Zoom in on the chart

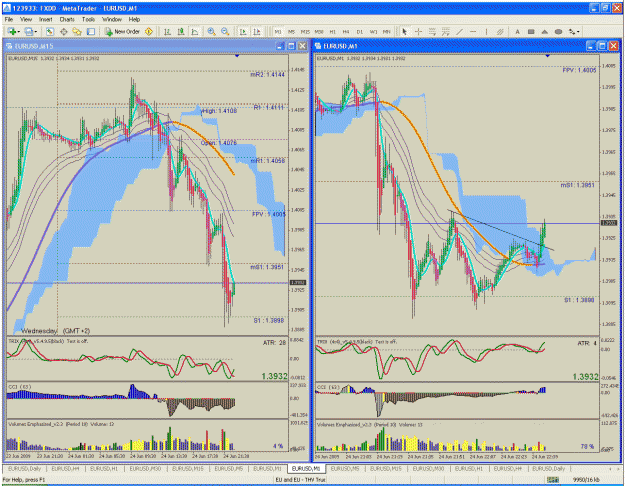(x=211, y=31)
